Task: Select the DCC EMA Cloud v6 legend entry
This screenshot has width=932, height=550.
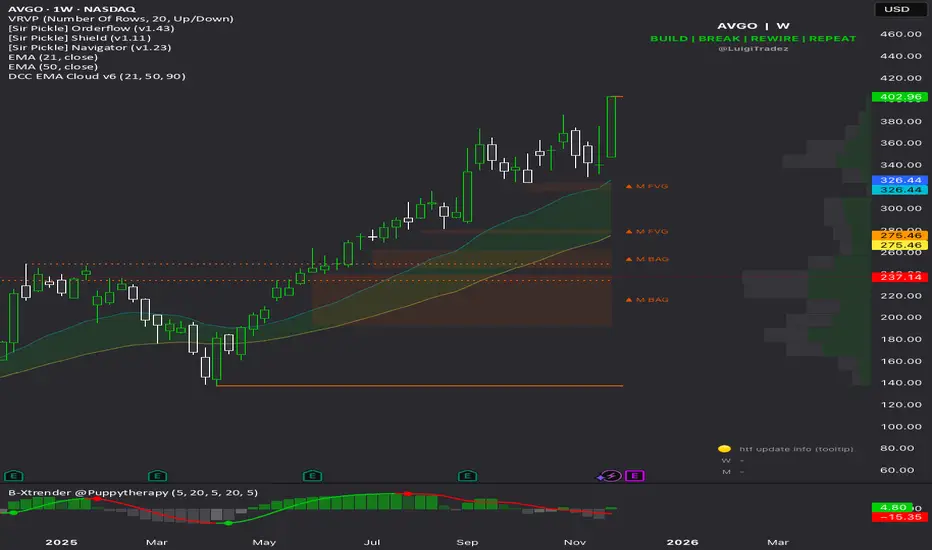Action: 96,76
